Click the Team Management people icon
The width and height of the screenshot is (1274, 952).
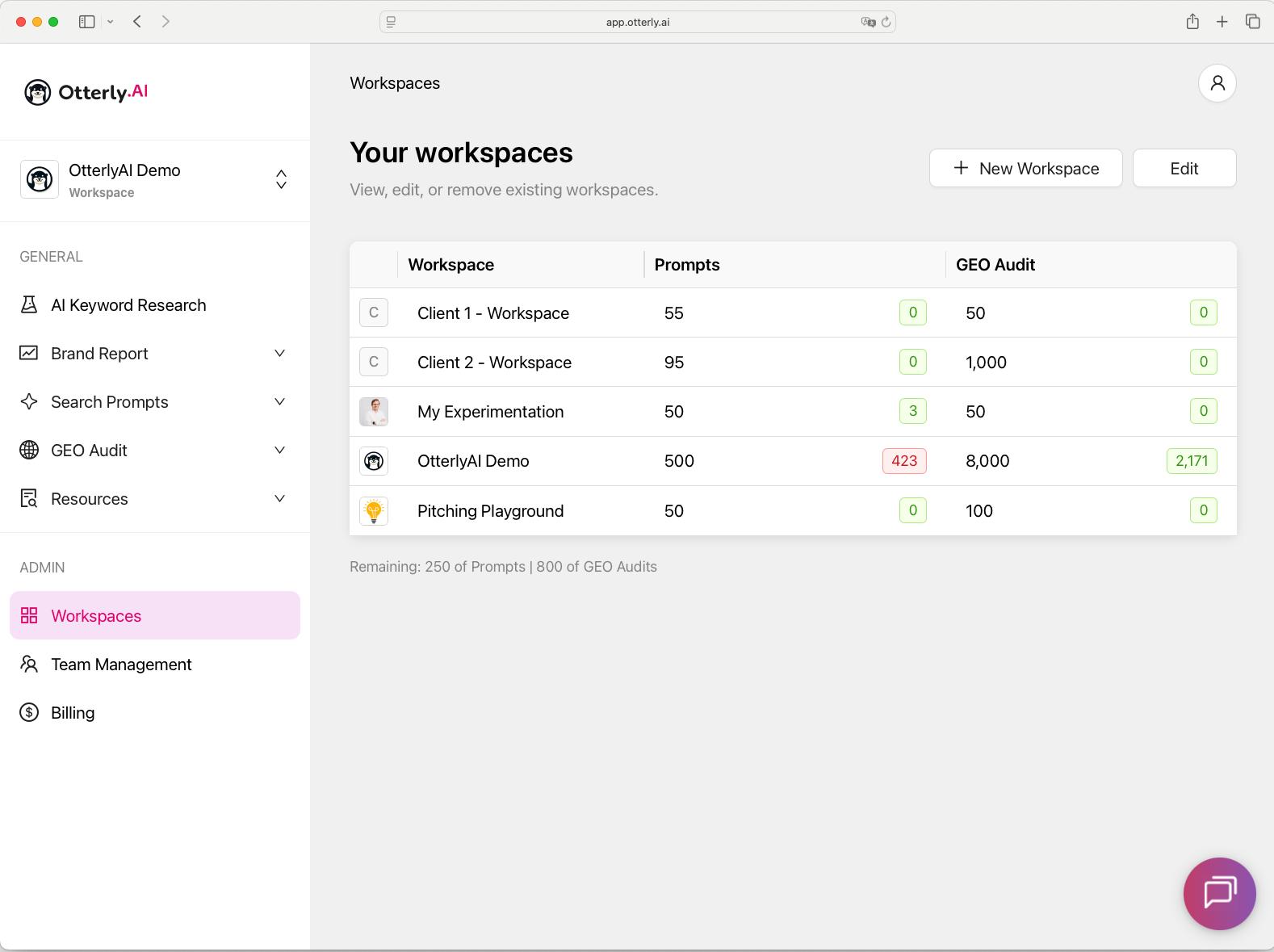(x=29, y=664)
